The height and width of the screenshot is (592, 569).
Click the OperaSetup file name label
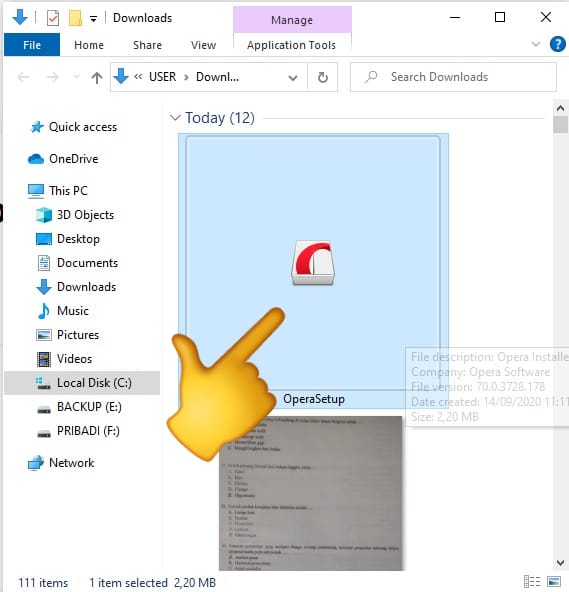click(x=314, y=399)
